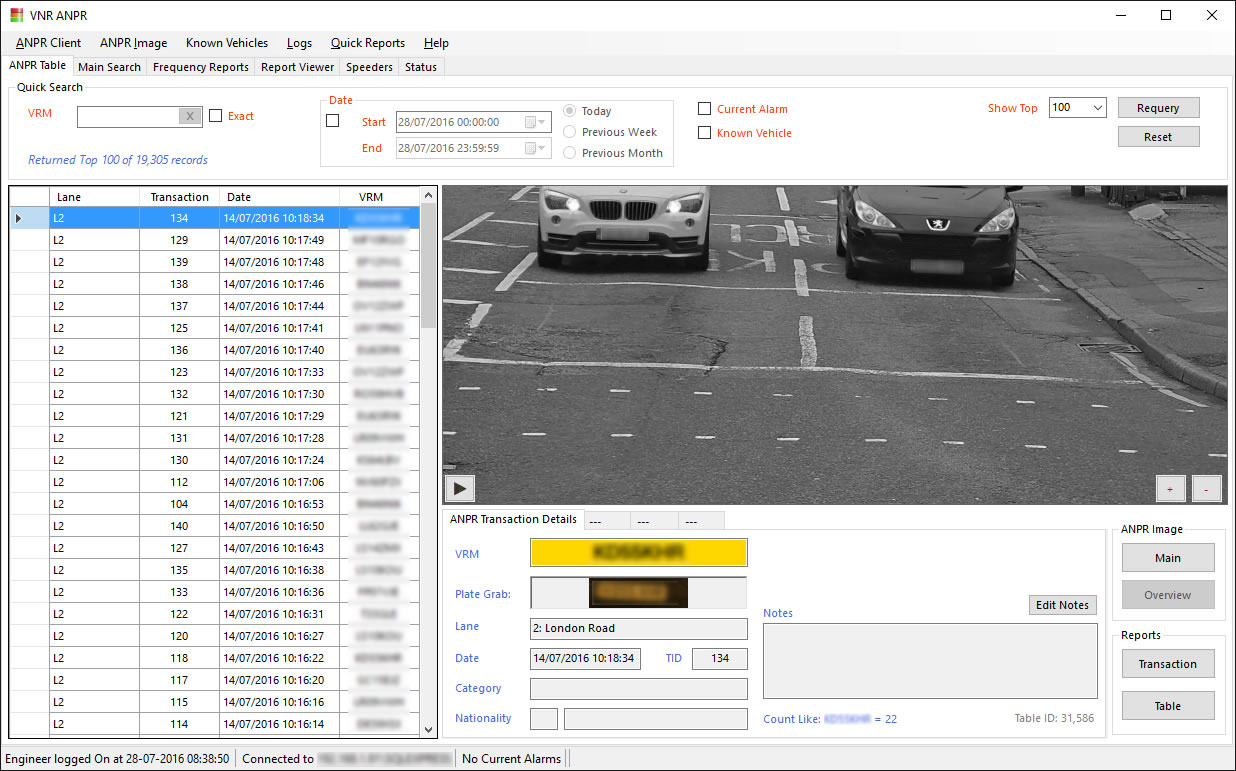
Task: Click the Lane field showing London Road
Action: coord(638,629)
